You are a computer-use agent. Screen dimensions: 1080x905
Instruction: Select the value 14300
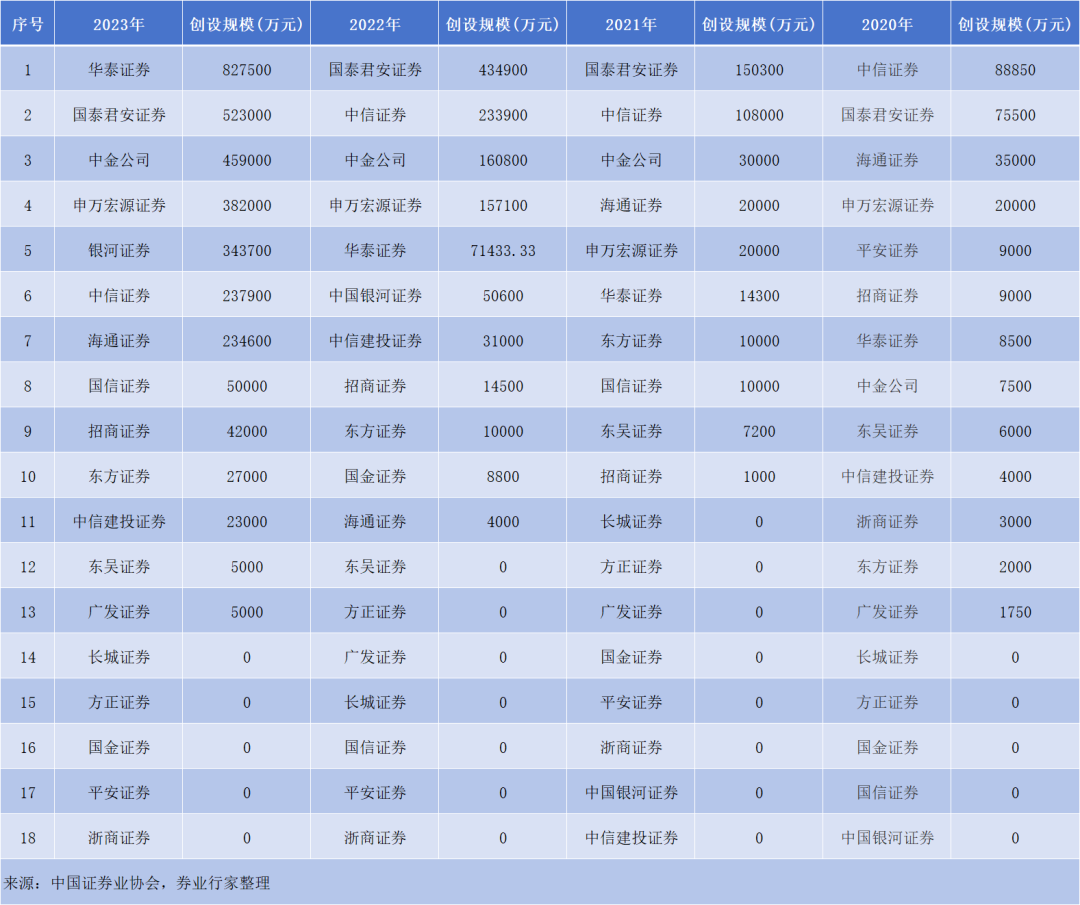pyautogui.click(x=759, y=296)
